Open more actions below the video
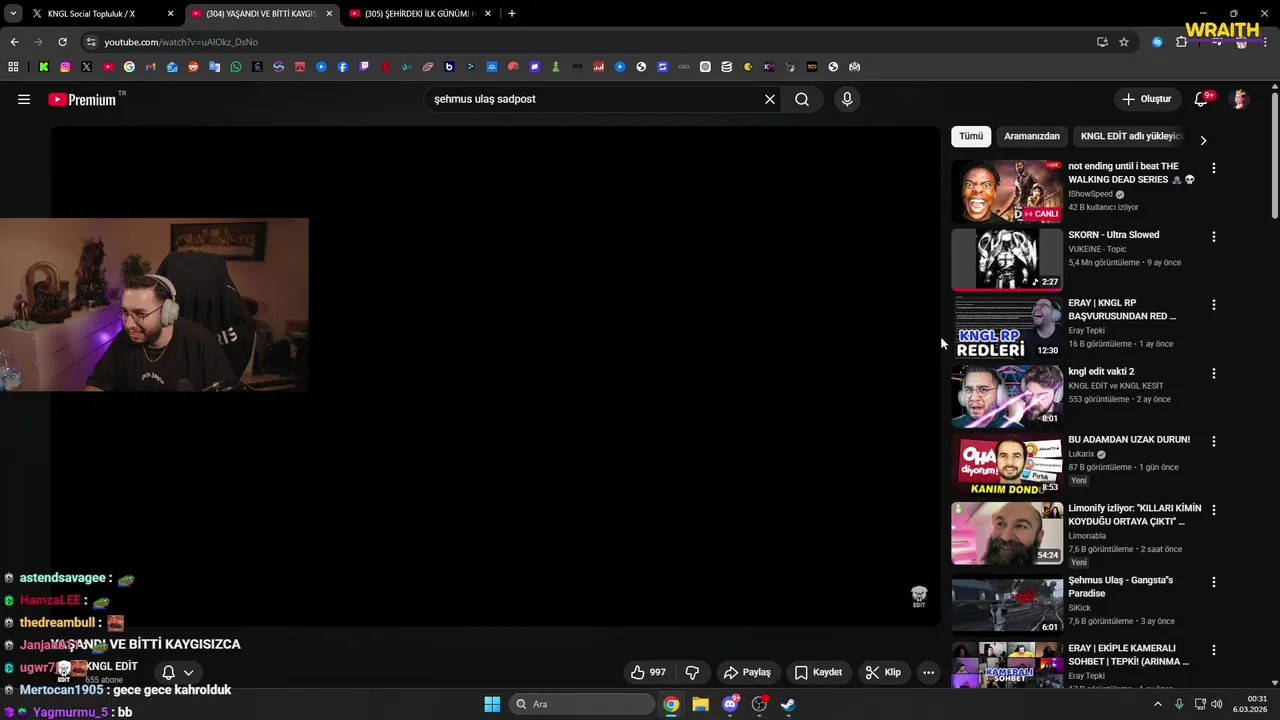Image resolution: width=1280 pixels, height=720 pixels. [x=928, y=672]
